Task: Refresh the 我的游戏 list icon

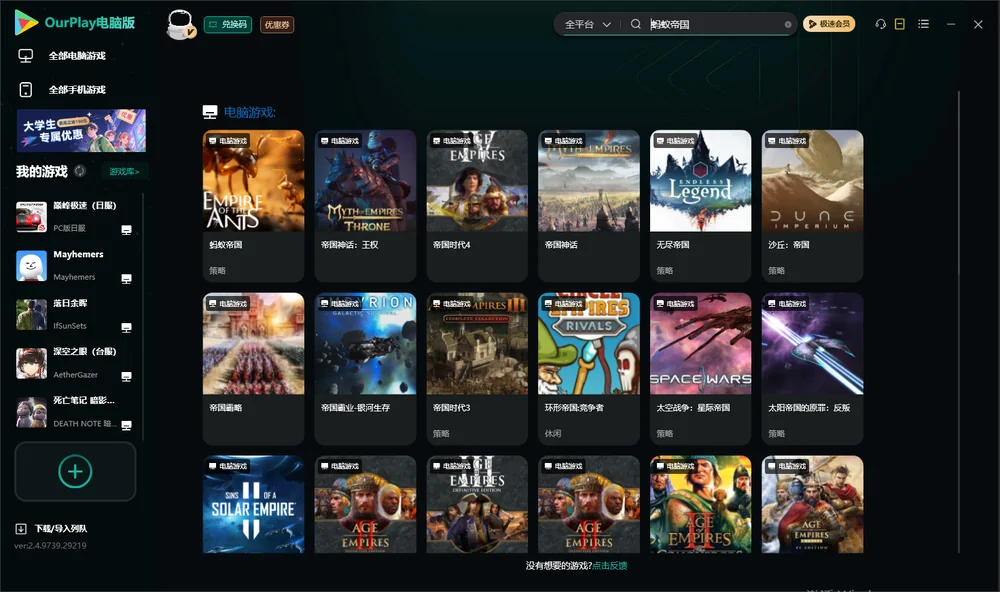Action: click(80, 171)
